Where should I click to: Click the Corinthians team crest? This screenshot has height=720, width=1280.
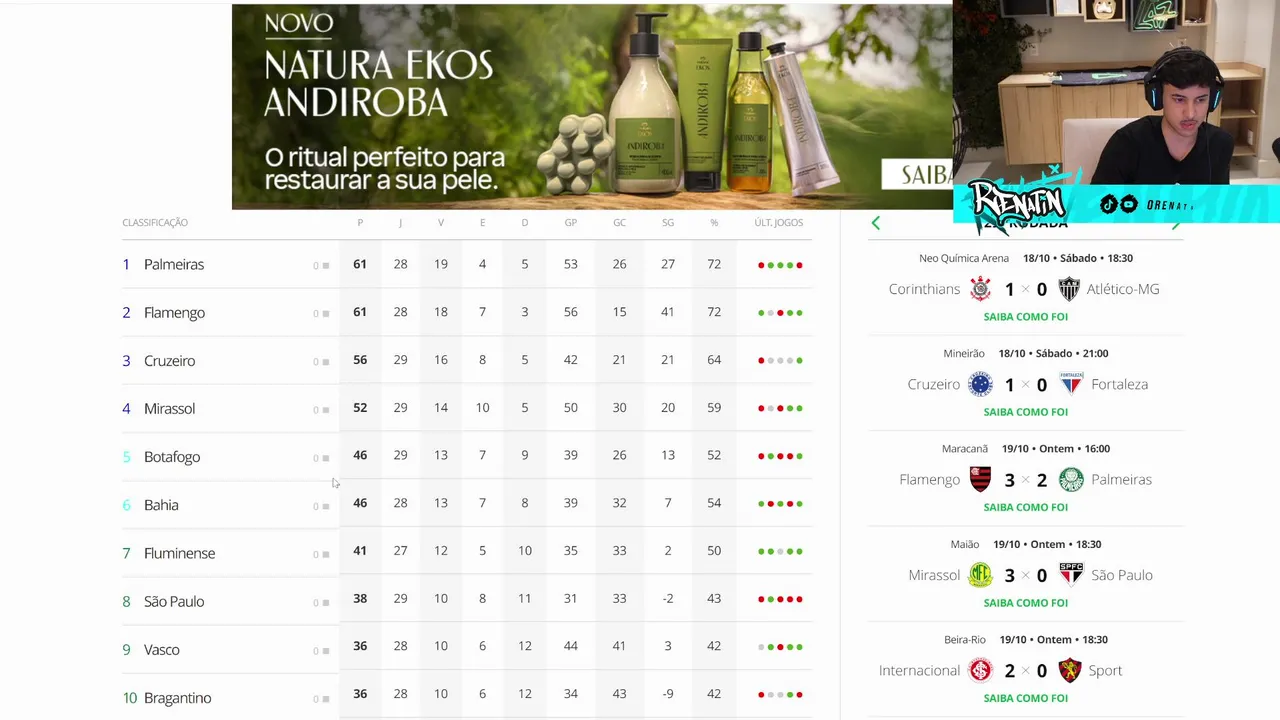[x=981, y=289]
